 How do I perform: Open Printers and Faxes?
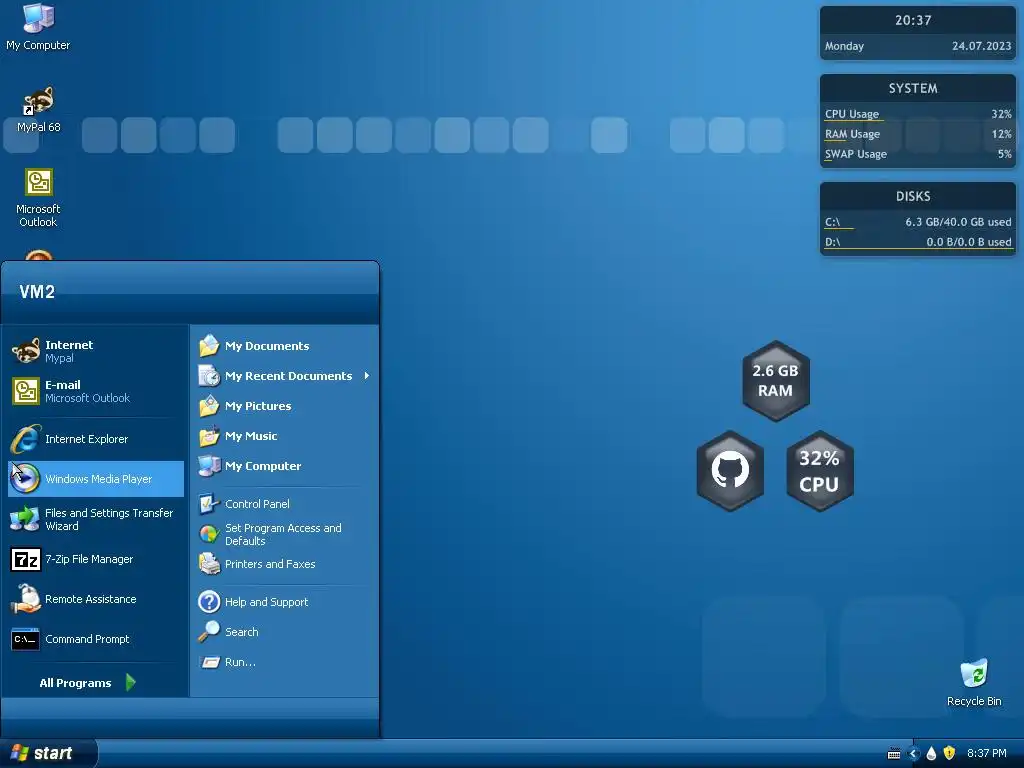(x=284, y=564)
